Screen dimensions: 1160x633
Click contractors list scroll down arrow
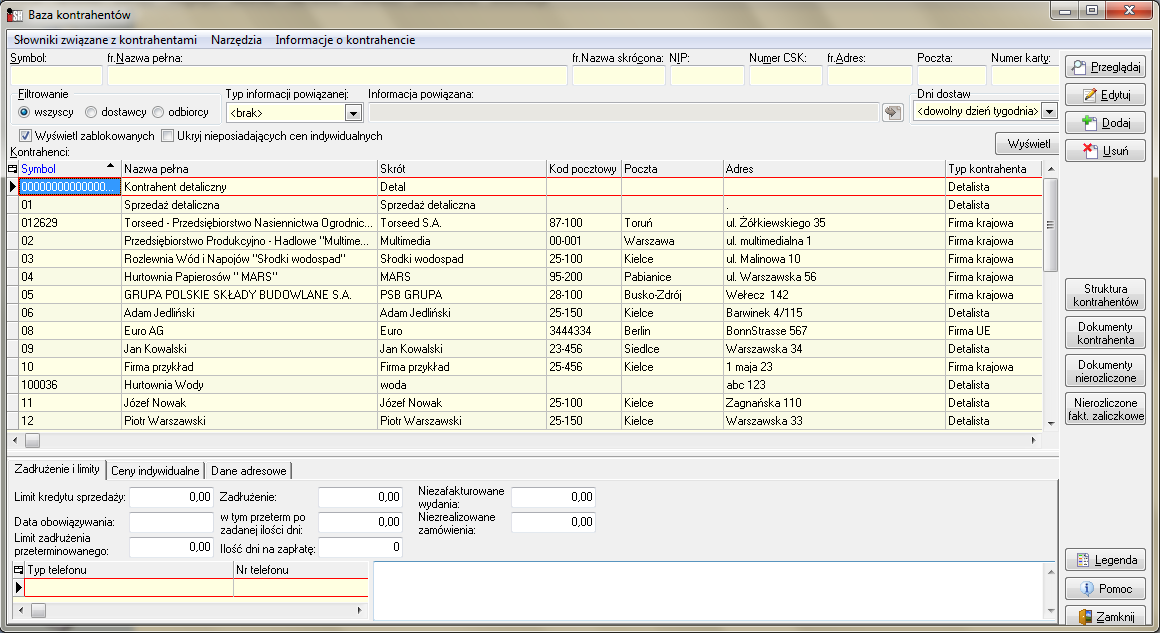1051,423
